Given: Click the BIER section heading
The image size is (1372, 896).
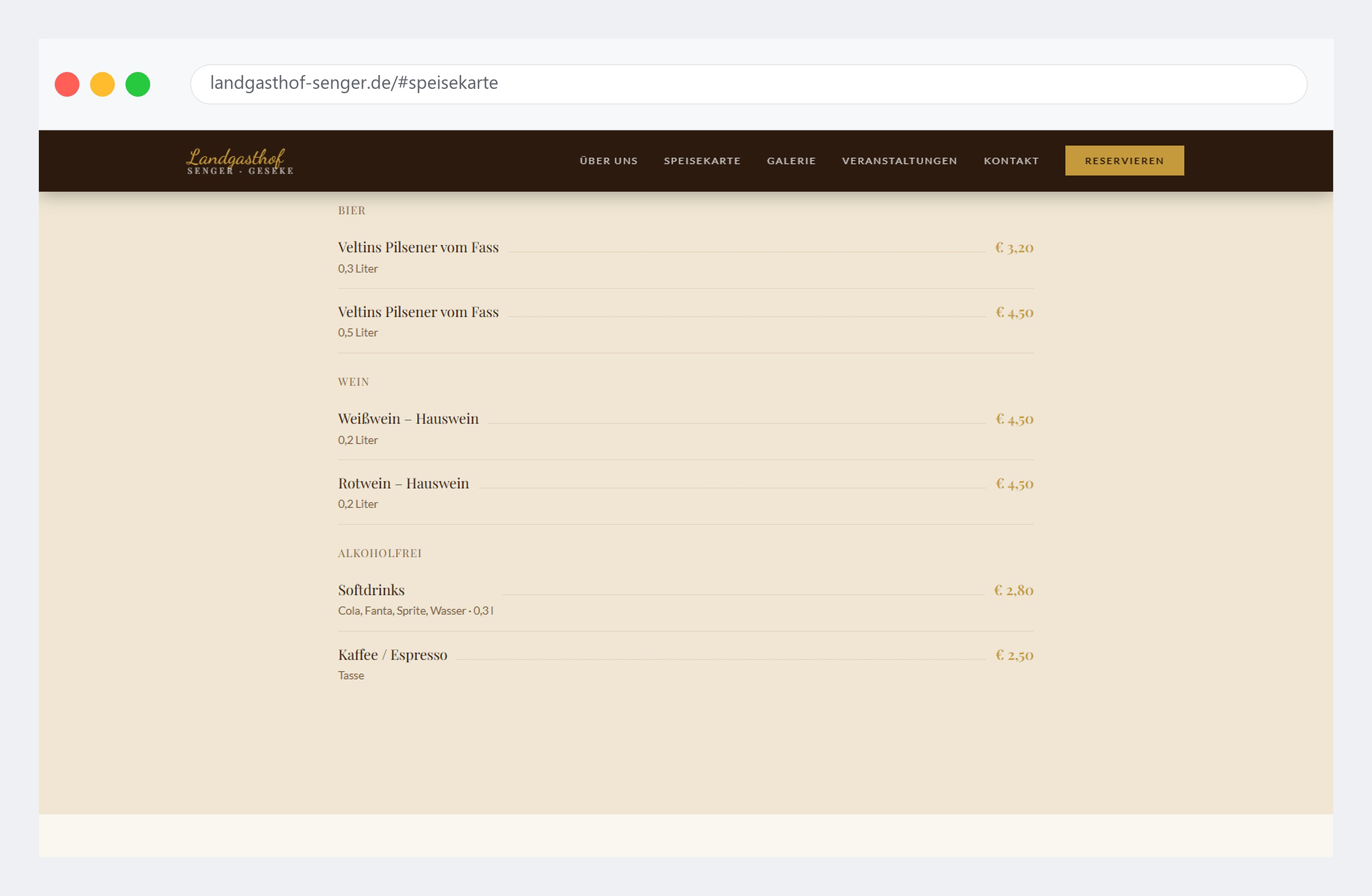Looking at the screenshot, I should click(352, 211).
